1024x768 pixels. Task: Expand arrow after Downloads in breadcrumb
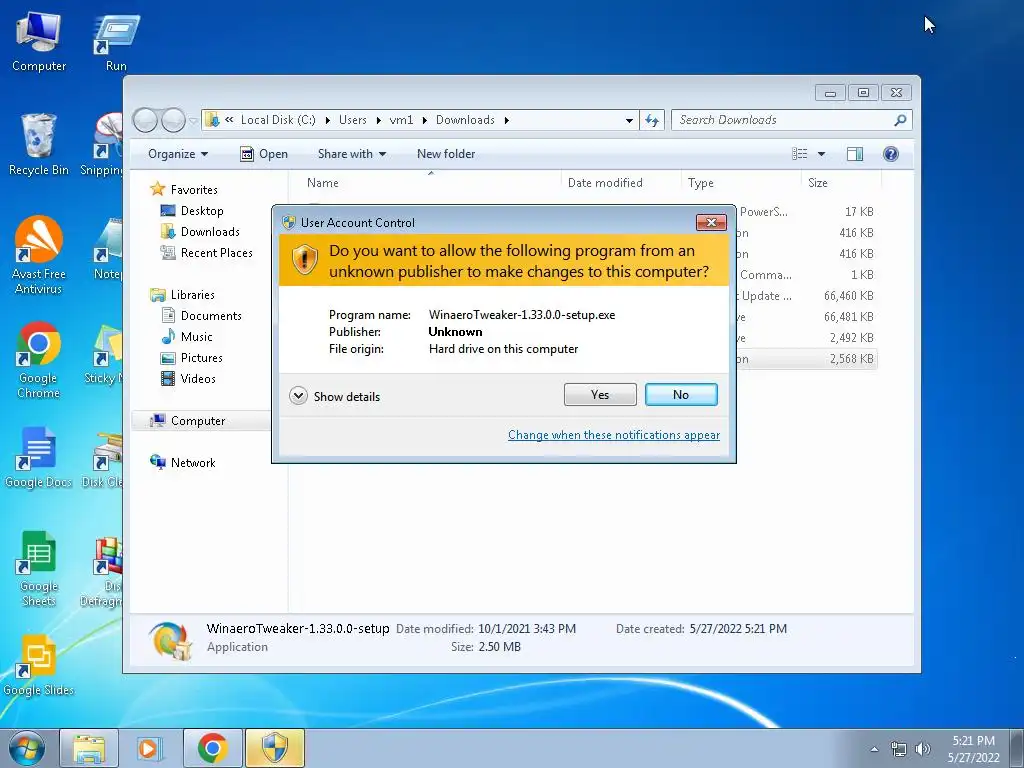(x=507, y=120)
